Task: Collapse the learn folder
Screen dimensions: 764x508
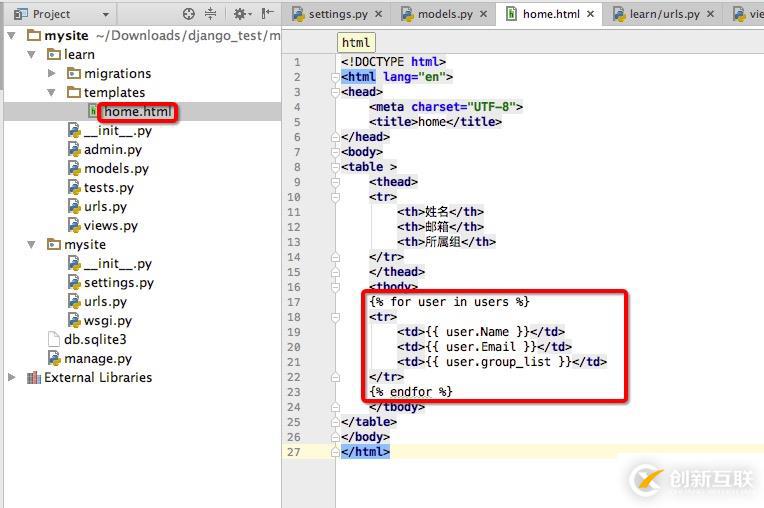Action: pyautogui.click(x=32, y=55)
